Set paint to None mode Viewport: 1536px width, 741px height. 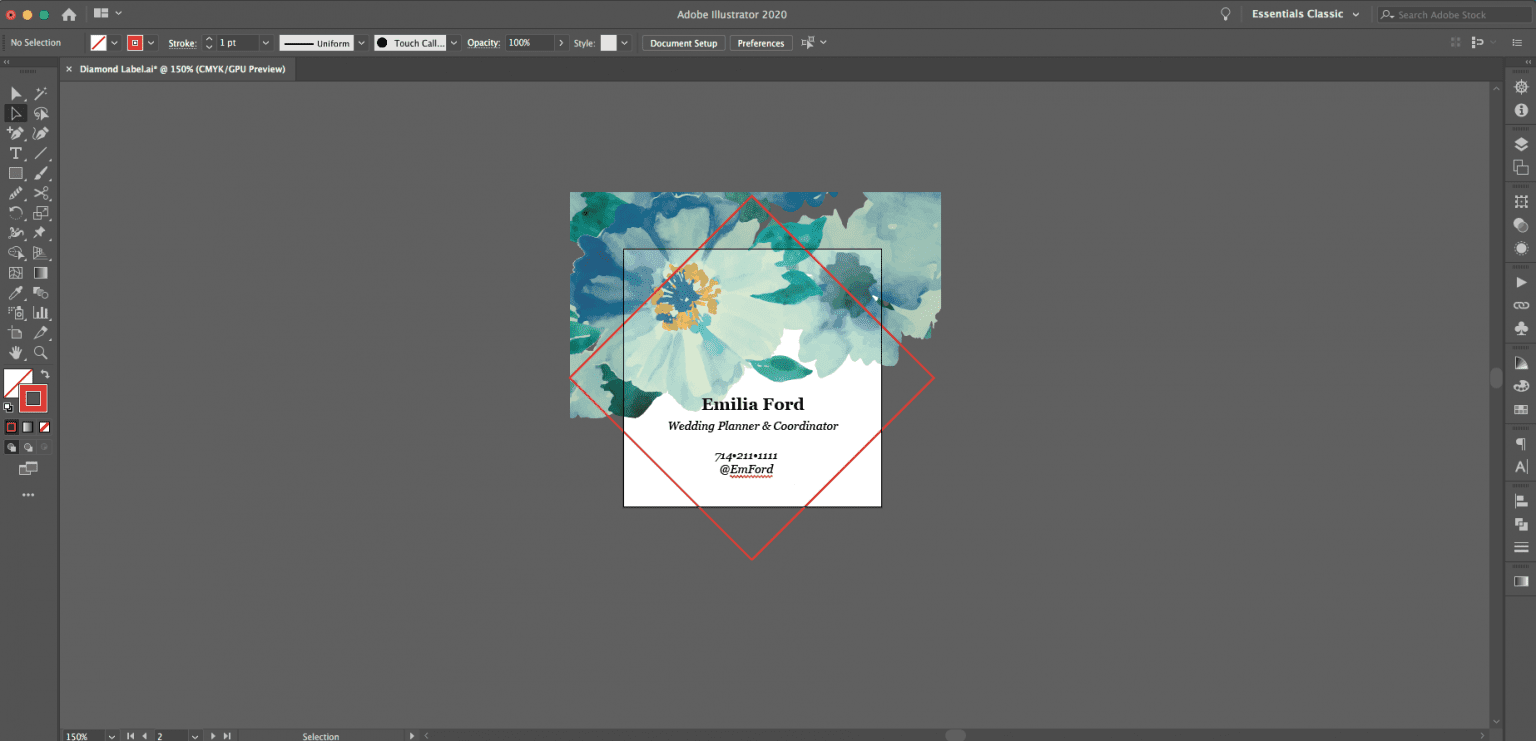(x=44, y=427)
